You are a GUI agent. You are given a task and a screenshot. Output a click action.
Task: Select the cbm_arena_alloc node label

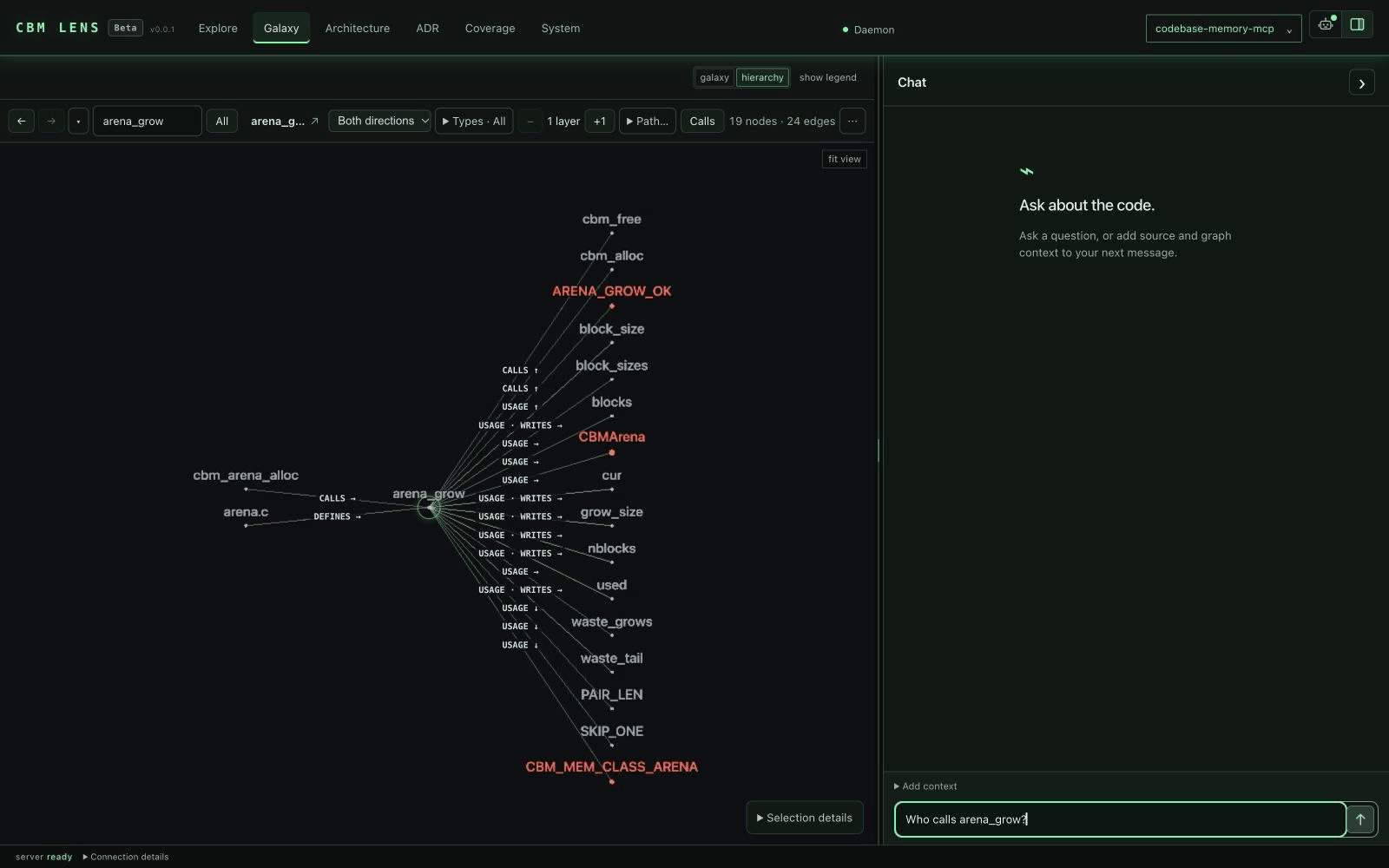tap(246, 475)
